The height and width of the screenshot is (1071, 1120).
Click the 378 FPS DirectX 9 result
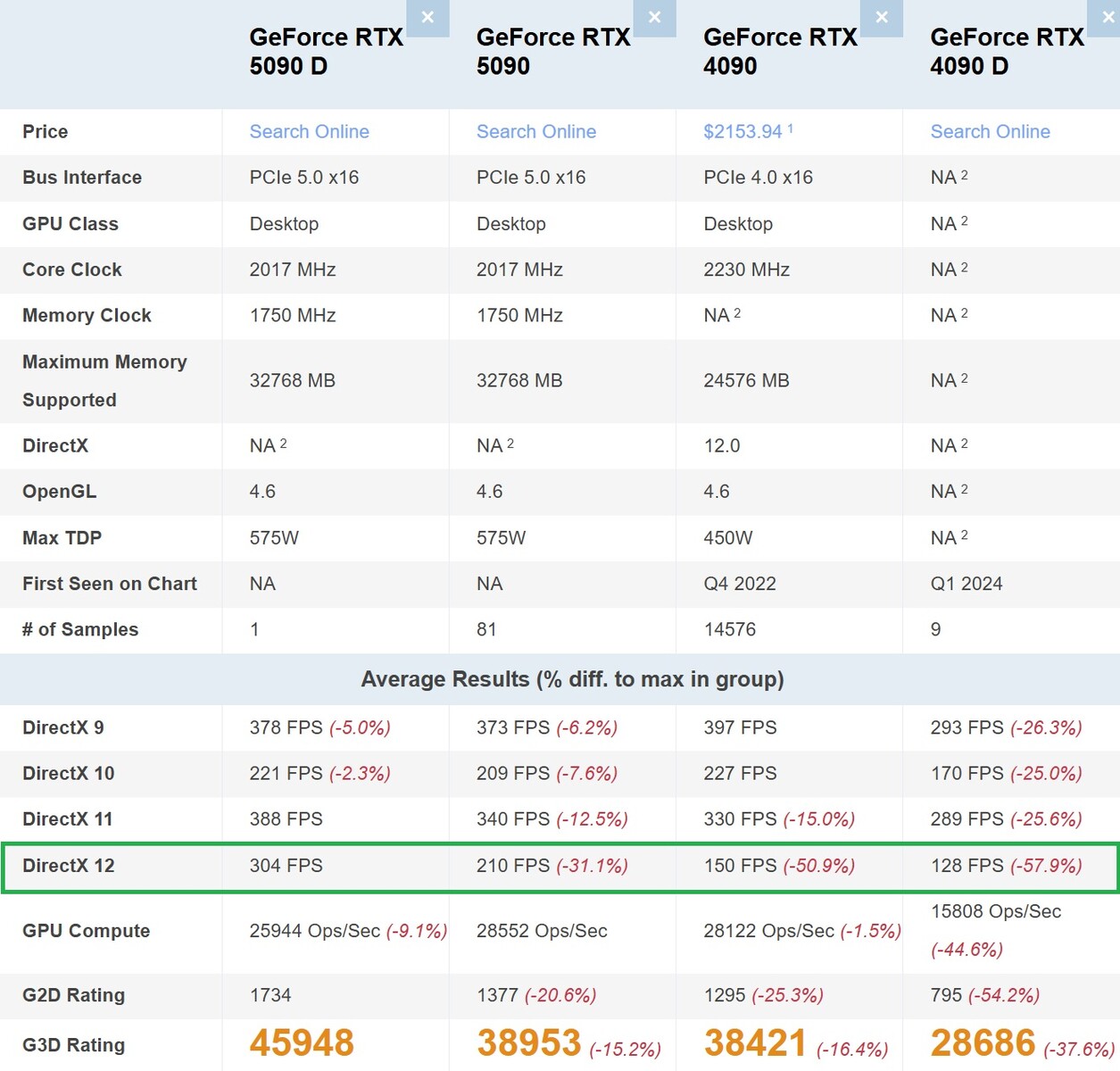coord(286,727)
